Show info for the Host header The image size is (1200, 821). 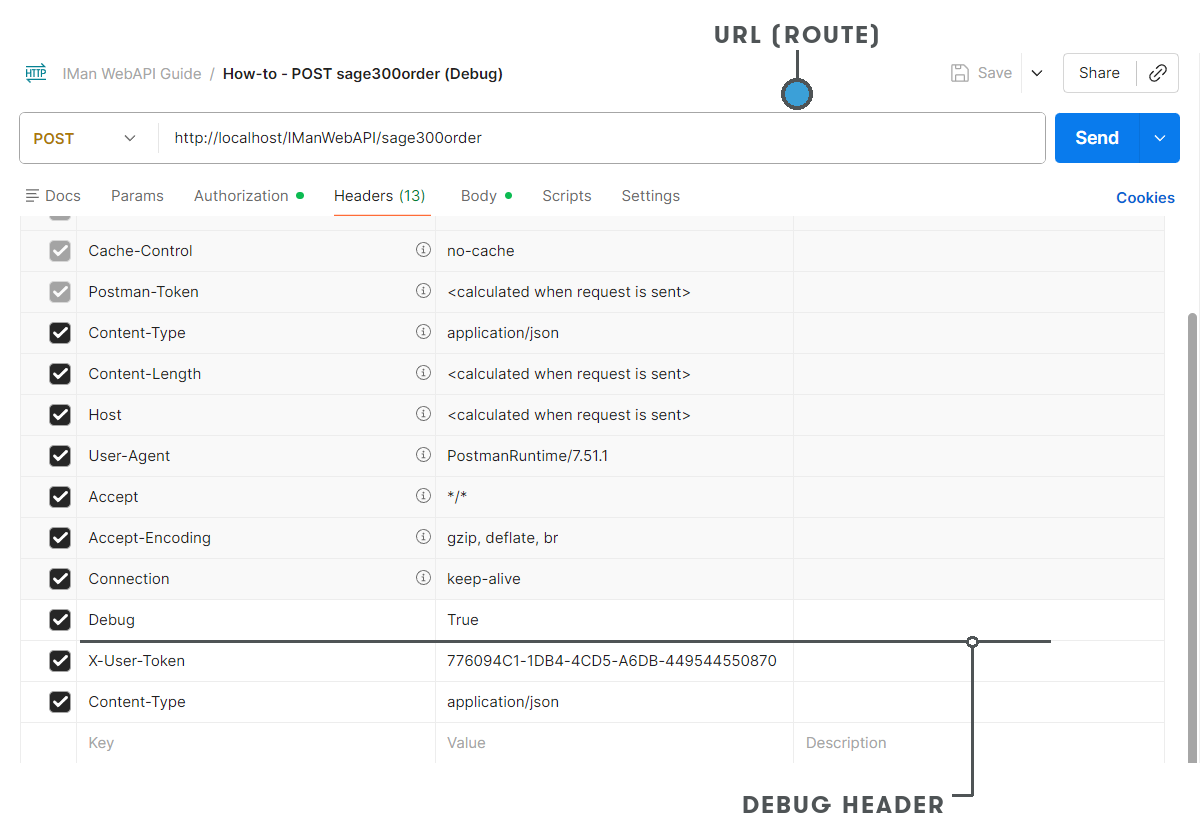(423, 414)
